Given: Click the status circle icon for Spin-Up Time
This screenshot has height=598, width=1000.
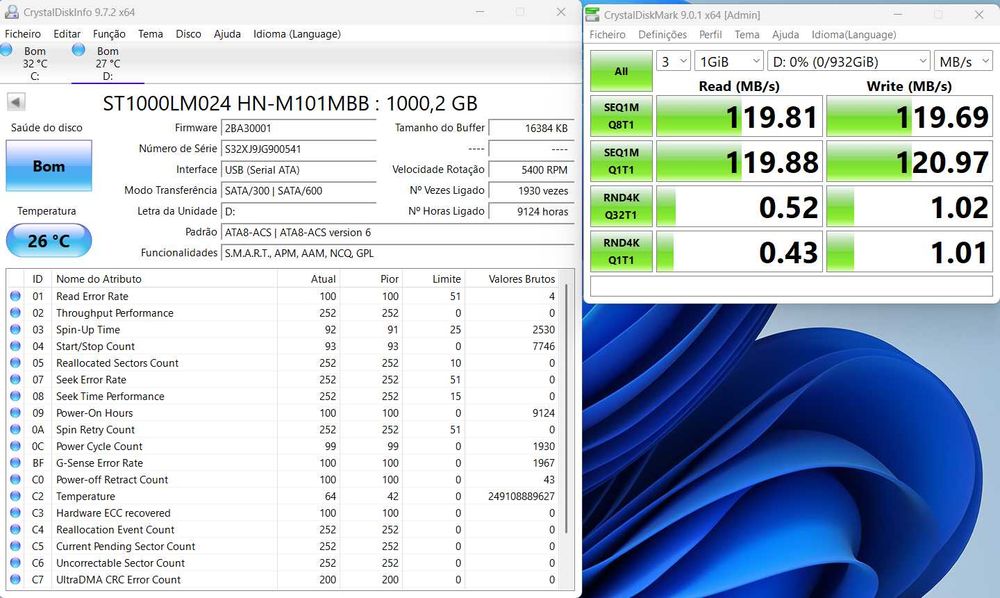Looking at the screenshot, I should tap(15, 329).
